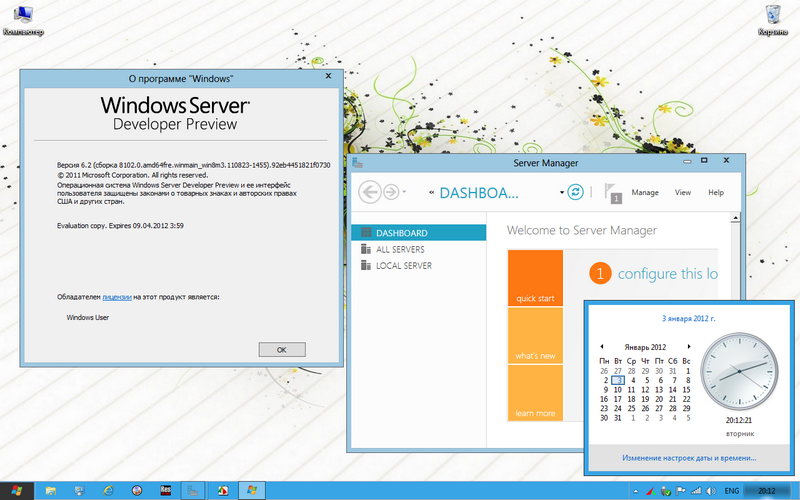Click the quick start tile
800x500 pixels.
pos(535,278)
